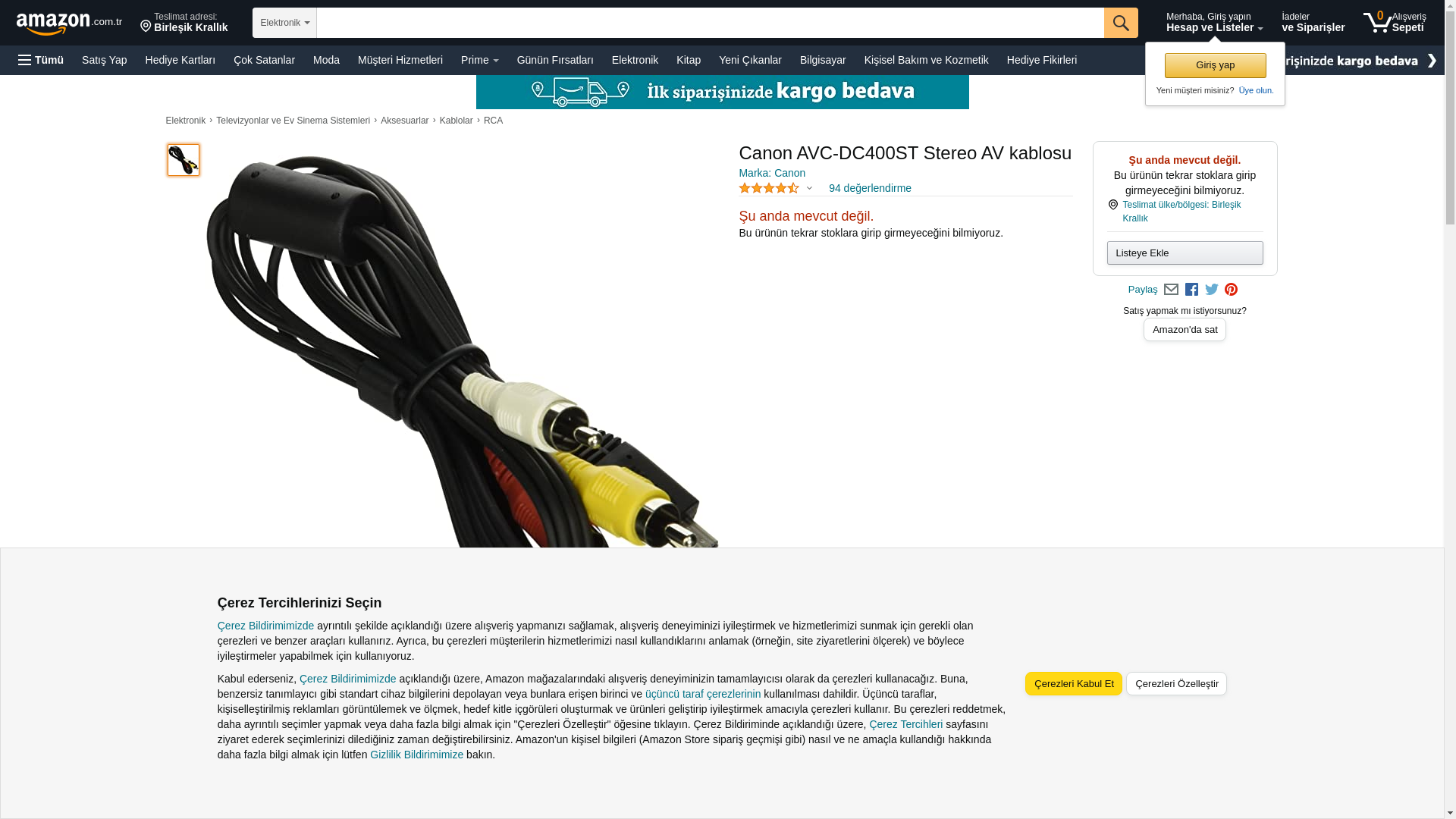The height and width of the screenshot is (819, 1456).
Task: Click the Amazon.com.tr logo
Action: click(69, 24)
